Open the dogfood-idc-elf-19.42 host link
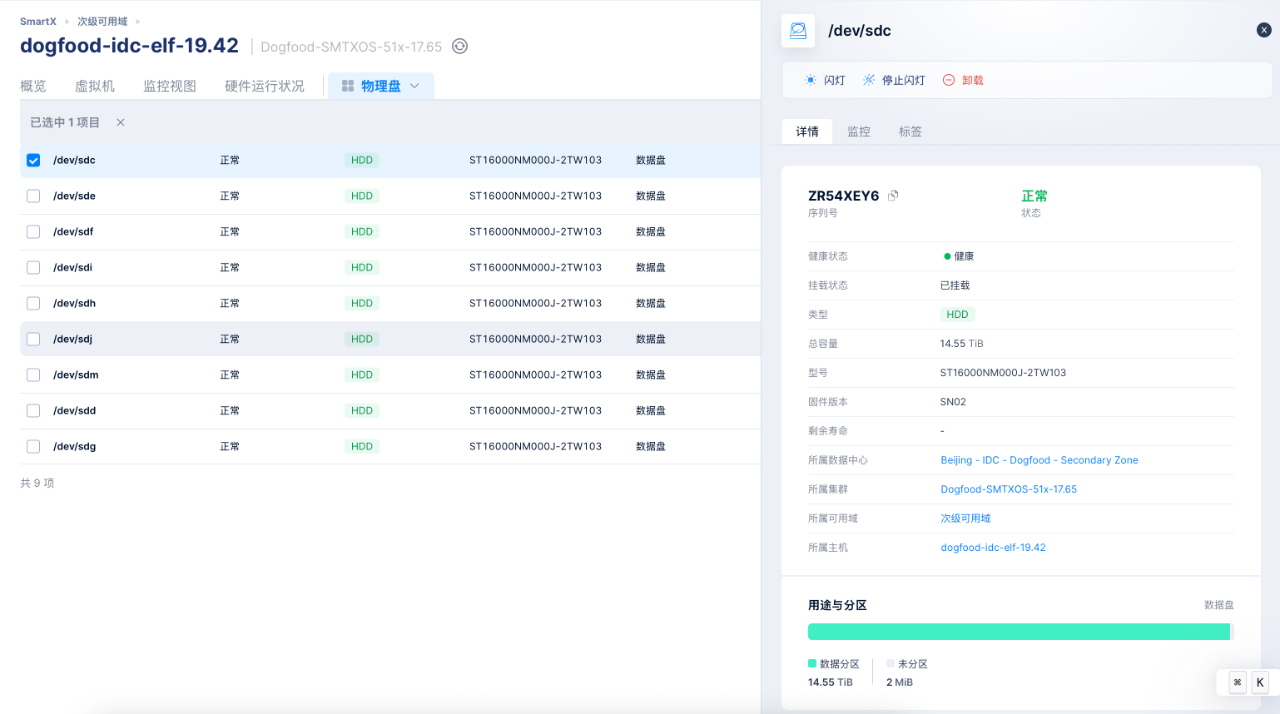Image resolution: width=1280 pixels, height=714 pixels. 993,547
